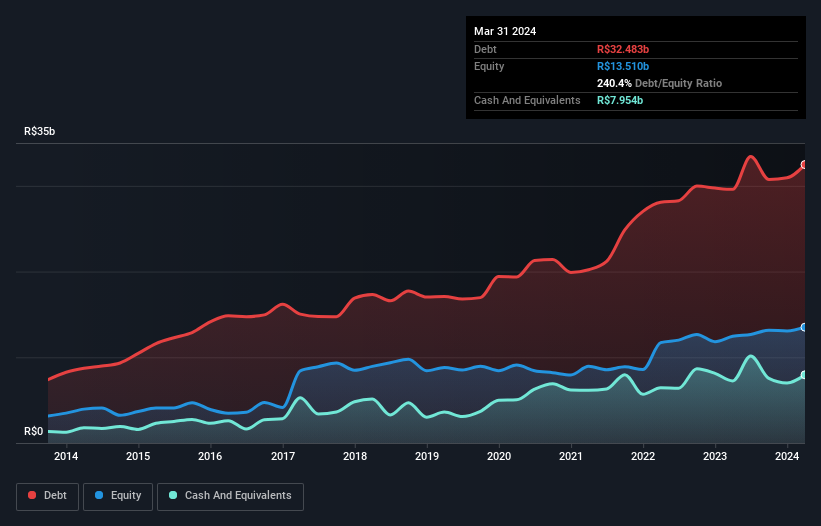Select the red Debt endpoint marker
Viewport: 821px width, 526px height.
point(804,165)
